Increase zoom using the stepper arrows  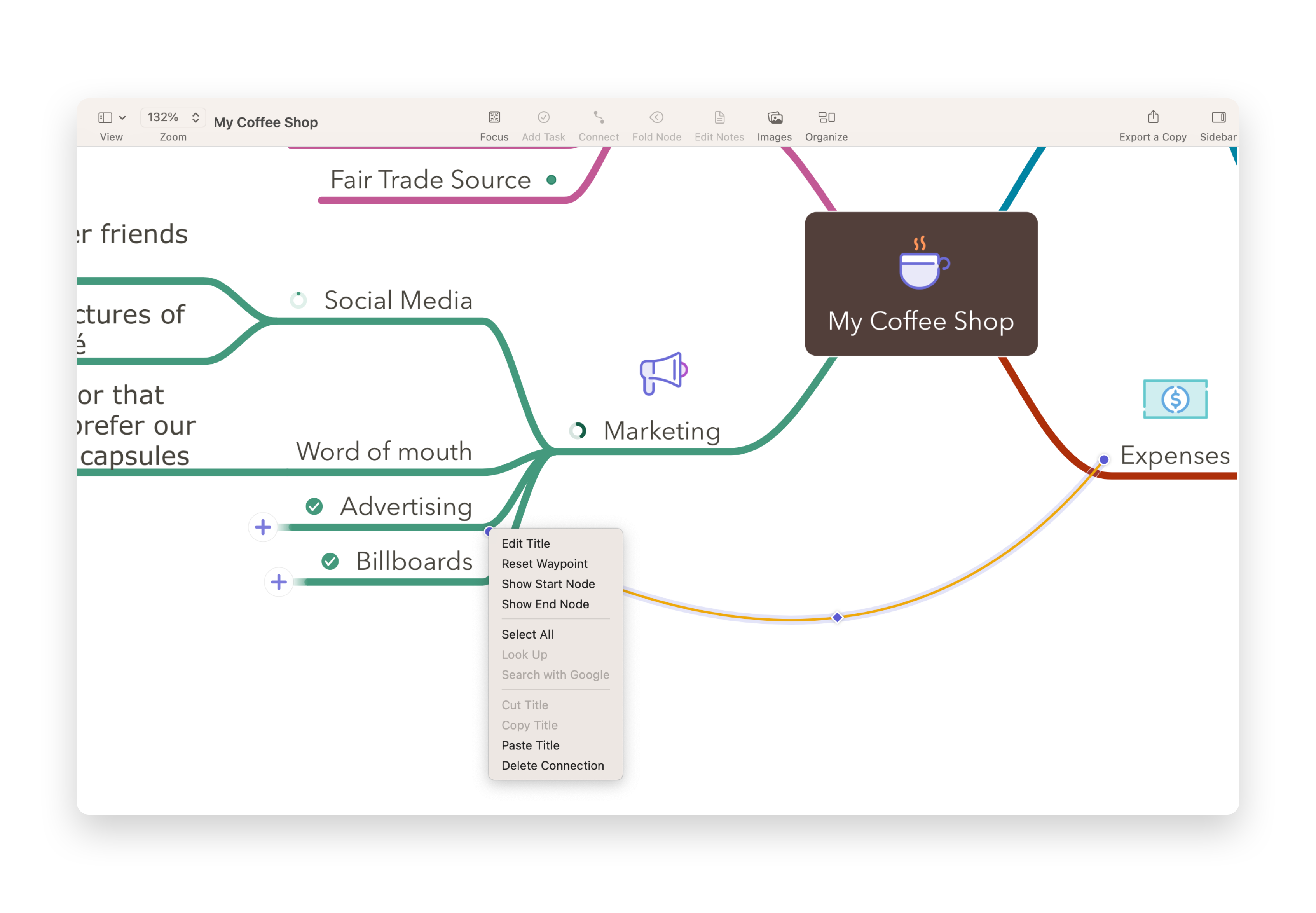pos(195,113)
